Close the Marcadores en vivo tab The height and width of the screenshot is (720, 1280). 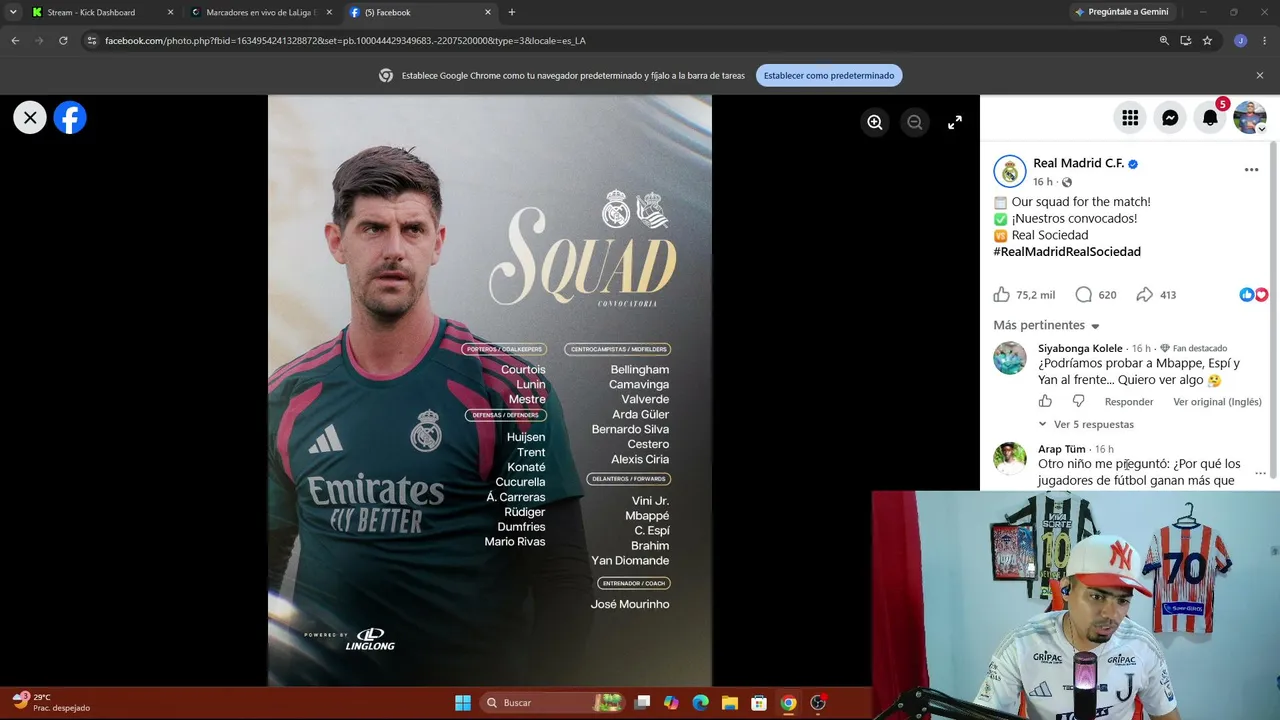(329, 12)
